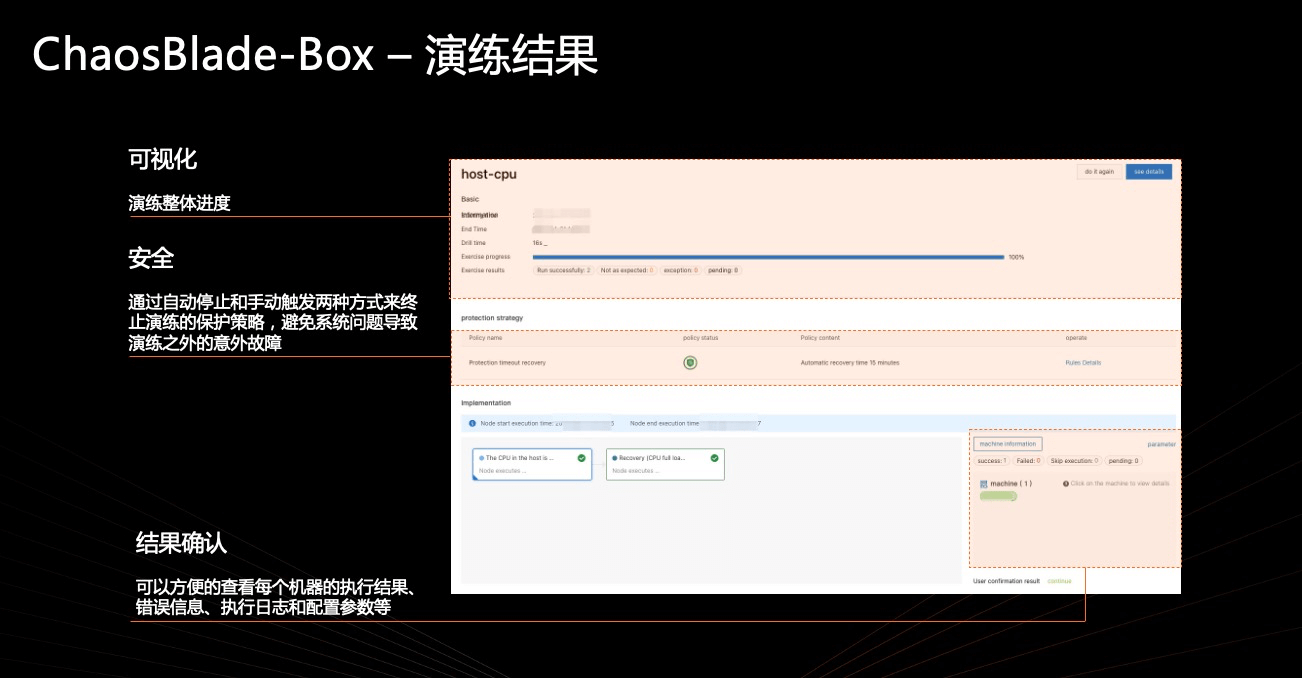
Task: Click the info icon before Node start execution time
Action: click(472, 423)
